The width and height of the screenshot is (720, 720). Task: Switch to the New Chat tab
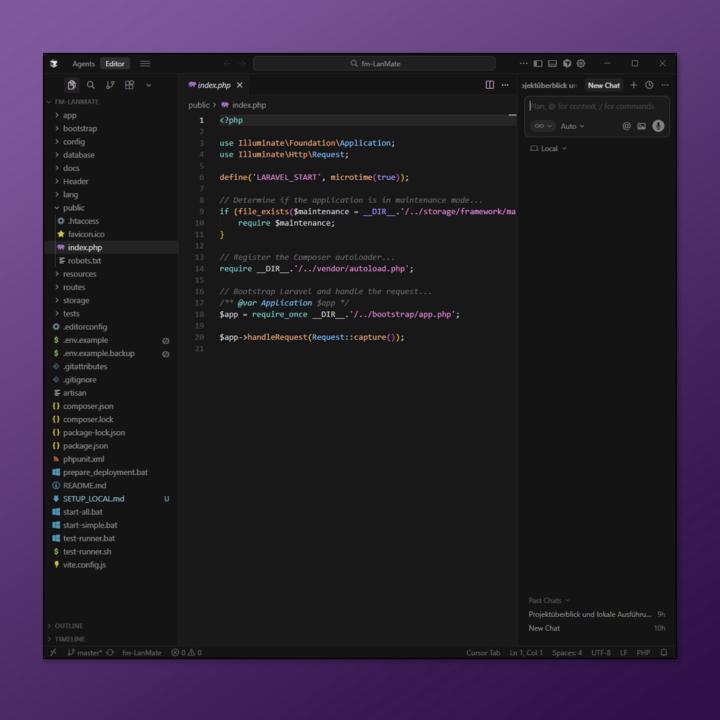[x=603, y=85]
